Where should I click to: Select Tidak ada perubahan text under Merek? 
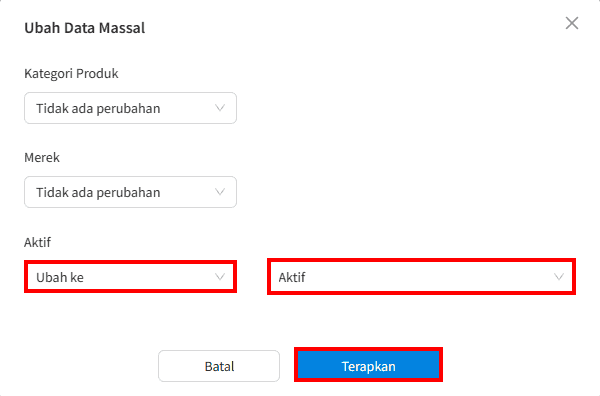coord(98,193)
